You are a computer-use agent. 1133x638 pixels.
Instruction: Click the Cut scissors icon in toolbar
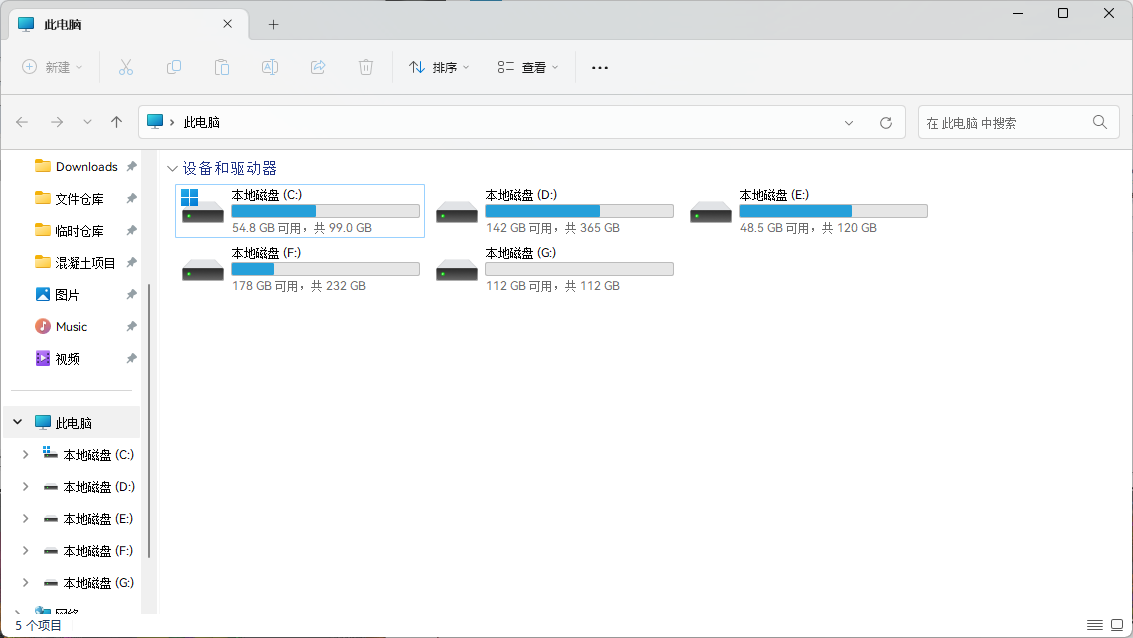(x=126, y=67)
